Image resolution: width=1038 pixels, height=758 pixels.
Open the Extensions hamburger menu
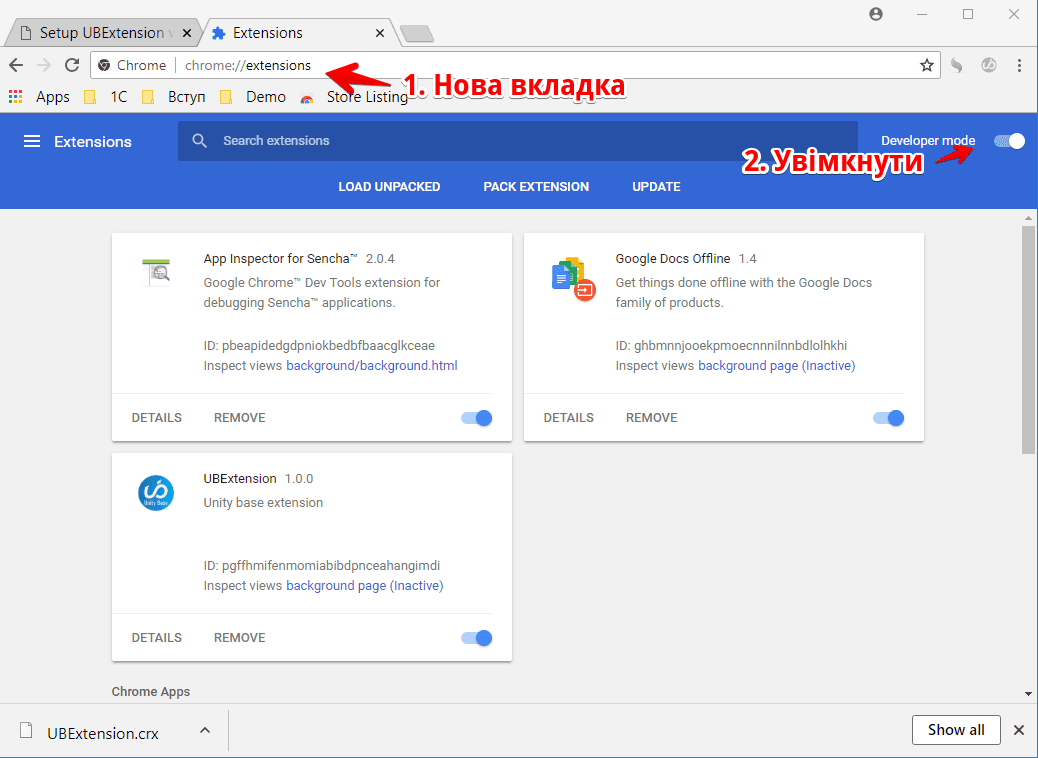click(x=32, y=141)
